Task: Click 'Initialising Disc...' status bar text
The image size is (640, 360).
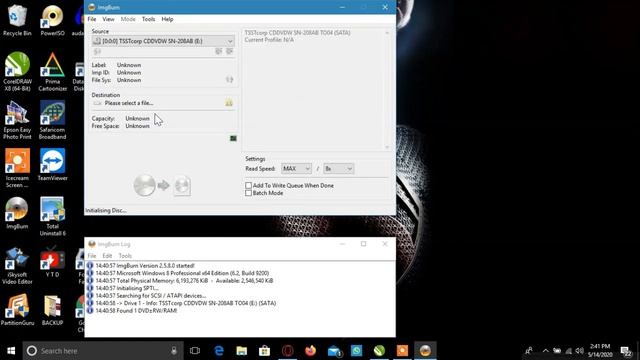Action: pos(106,211)
